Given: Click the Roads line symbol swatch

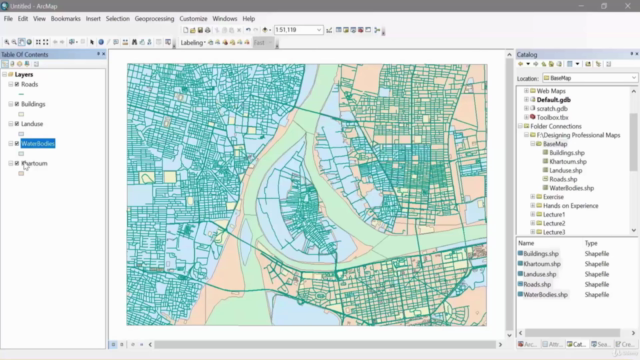Looking at the screenshot, I should click(21, 94).
